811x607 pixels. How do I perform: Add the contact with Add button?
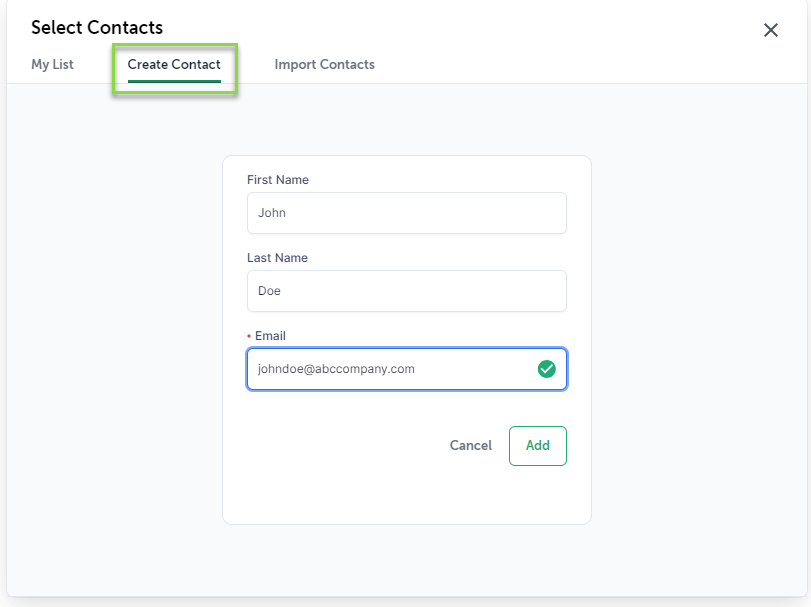[x=537, y=446]
